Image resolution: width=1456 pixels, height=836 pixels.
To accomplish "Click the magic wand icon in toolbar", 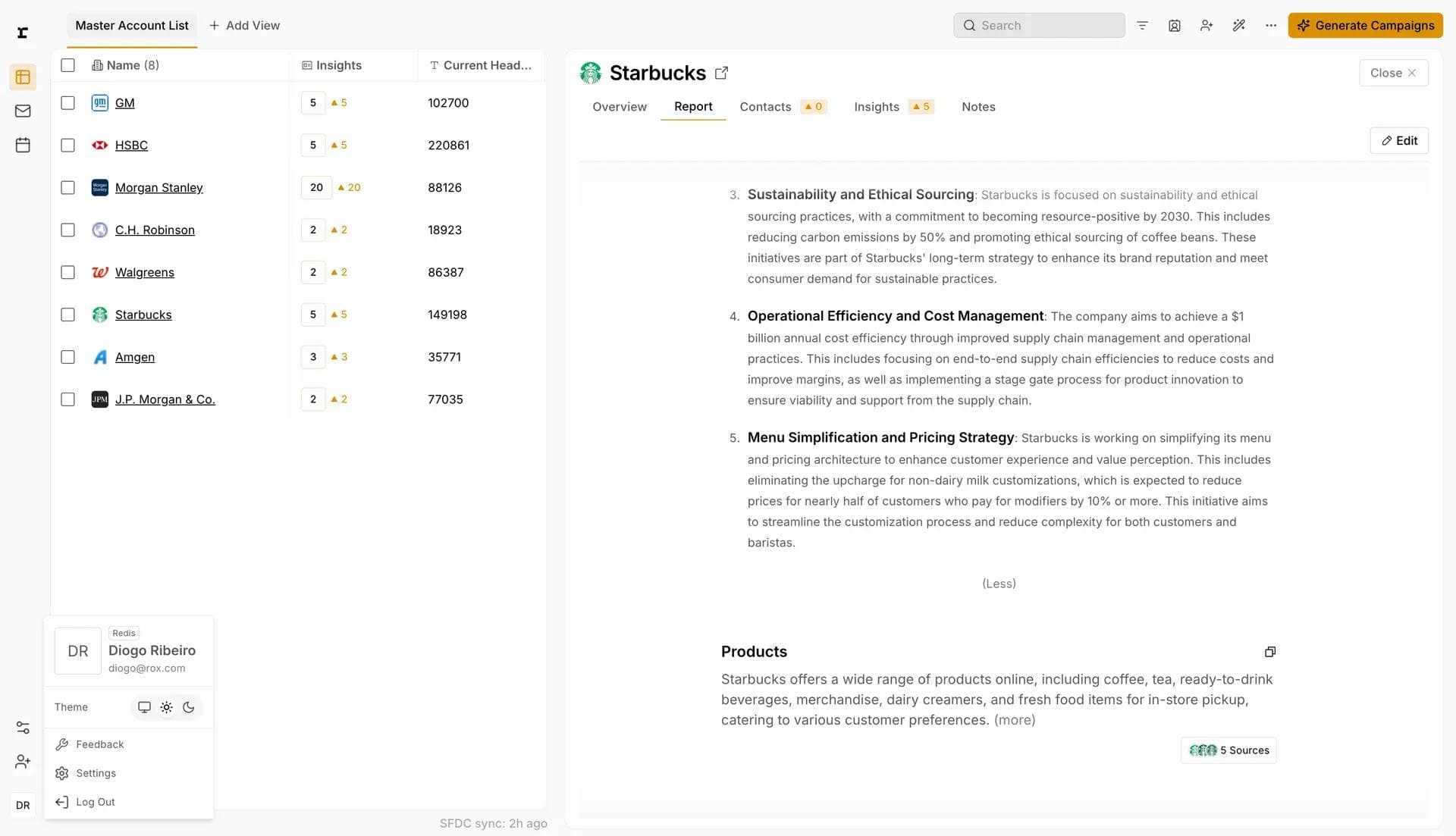I will tap(1238, 25).
